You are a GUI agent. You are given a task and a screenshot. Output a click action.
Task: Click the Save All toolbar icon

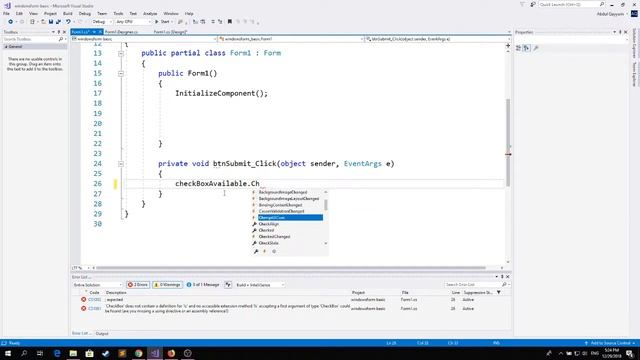point(58,22)
